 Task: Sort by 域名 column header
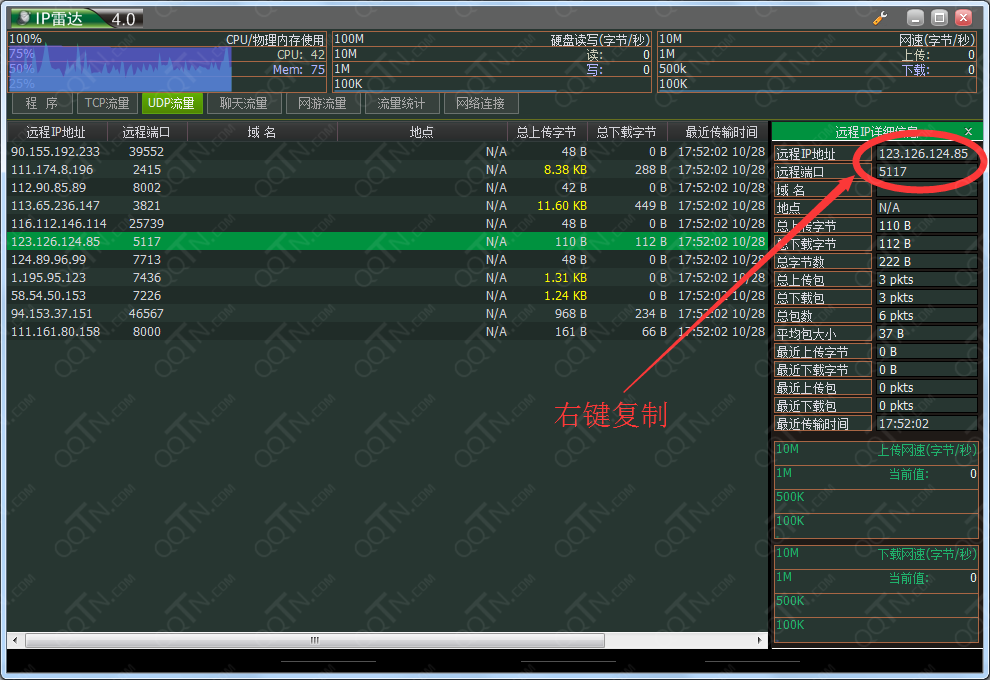pos(262,132)
